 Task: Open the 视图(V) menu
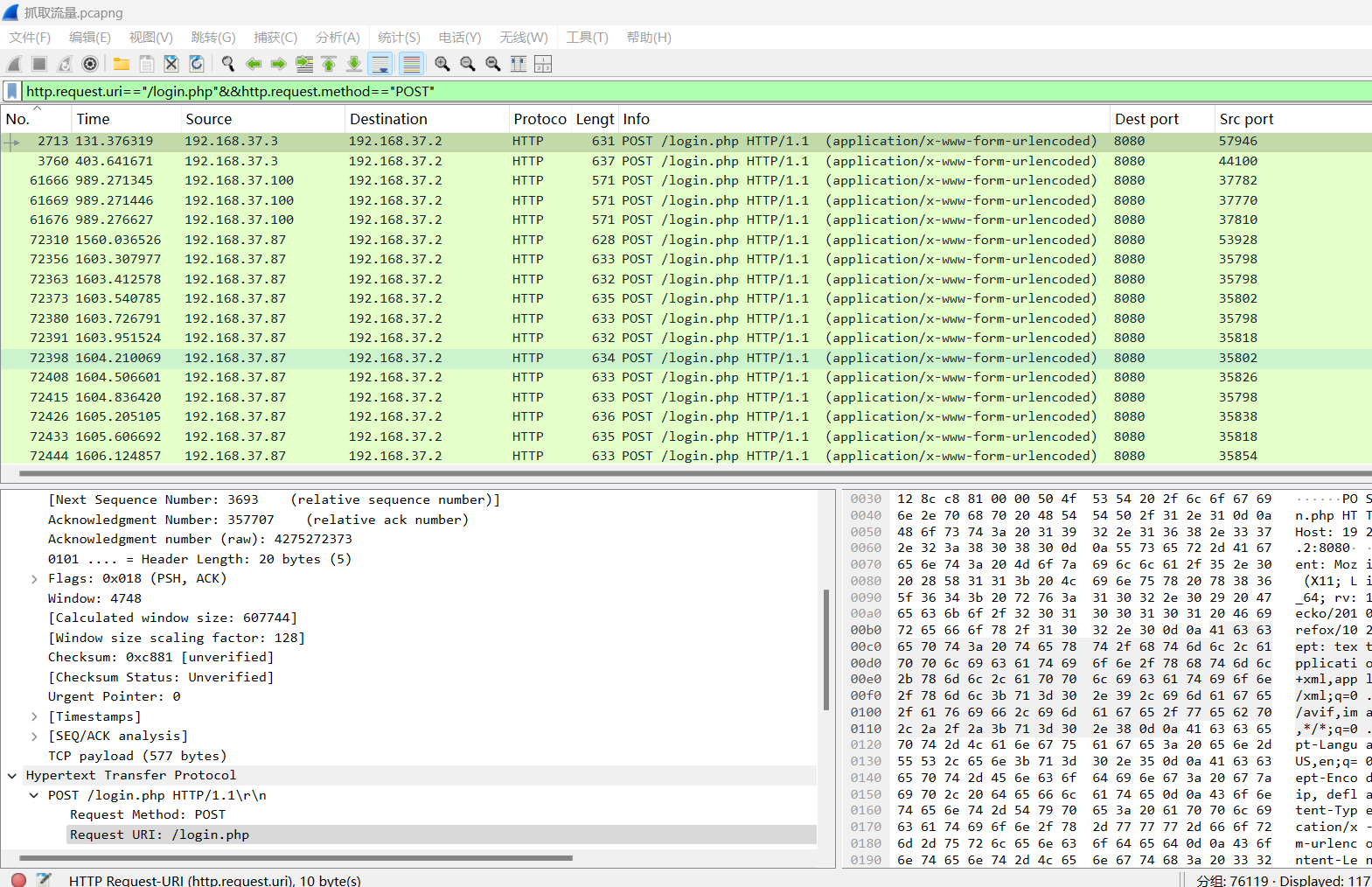click(x=150, y=38)
